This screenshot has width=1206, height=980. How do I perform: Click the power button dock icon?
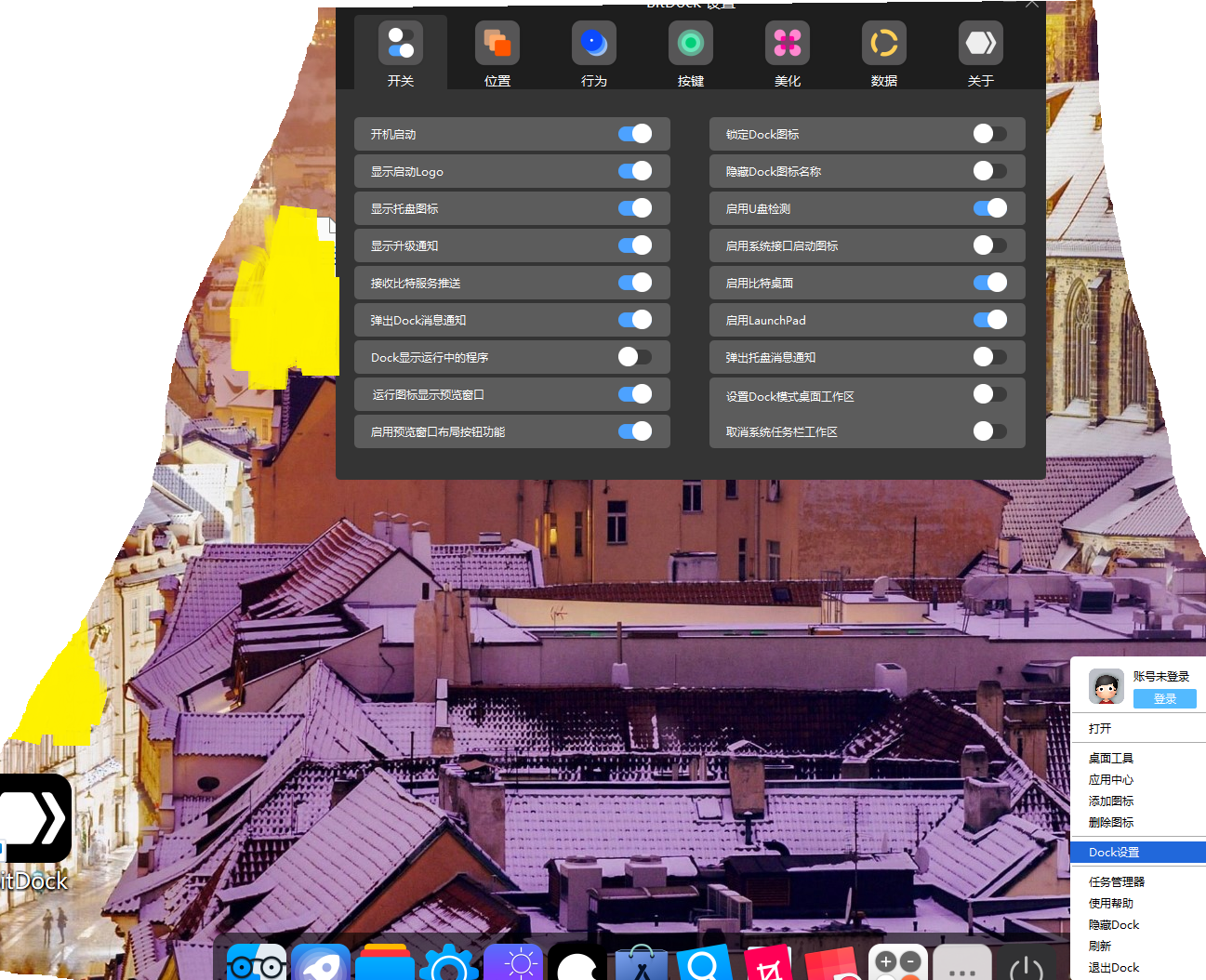point(1027,963)
